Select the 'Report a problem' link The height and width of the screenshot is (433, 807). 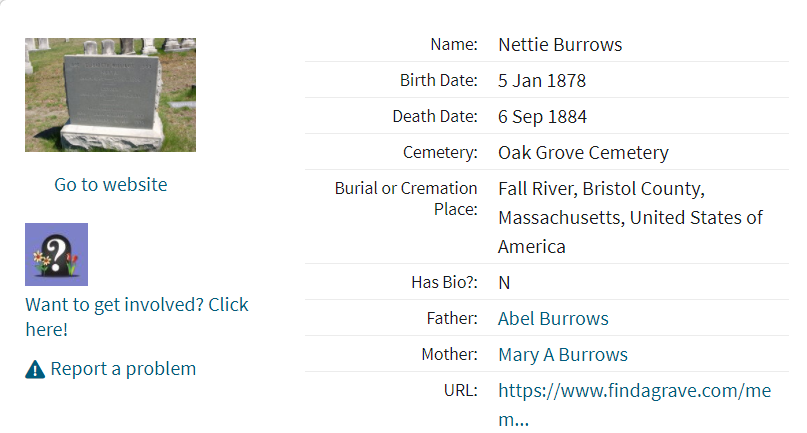pyautogui.click(x=123, y=369)
